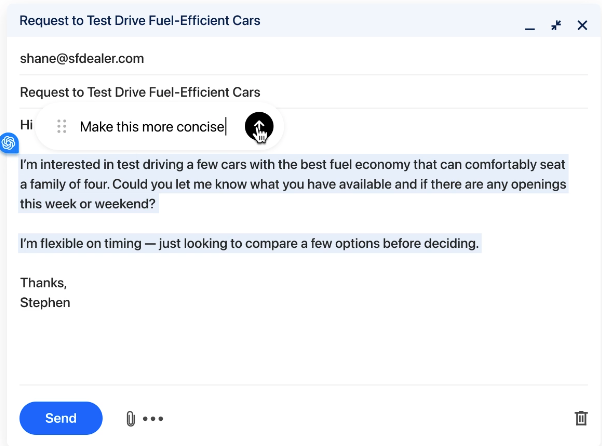Click the 'I'm flexible on timing' sentence
The width and height of the screenshot is (602, 446).
(249, 243)
